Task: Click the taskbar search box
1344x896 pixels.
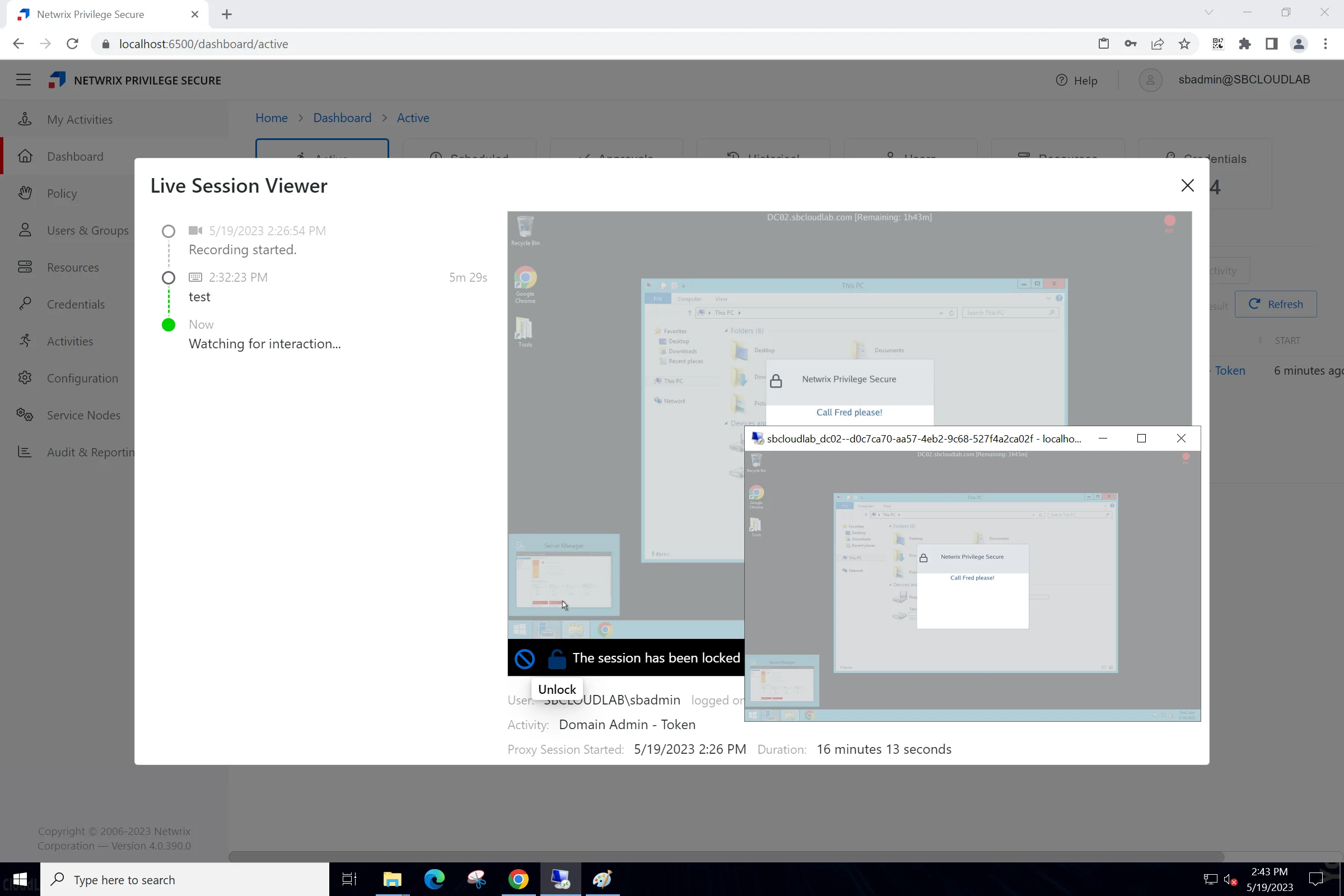Action: pos(185,879)
